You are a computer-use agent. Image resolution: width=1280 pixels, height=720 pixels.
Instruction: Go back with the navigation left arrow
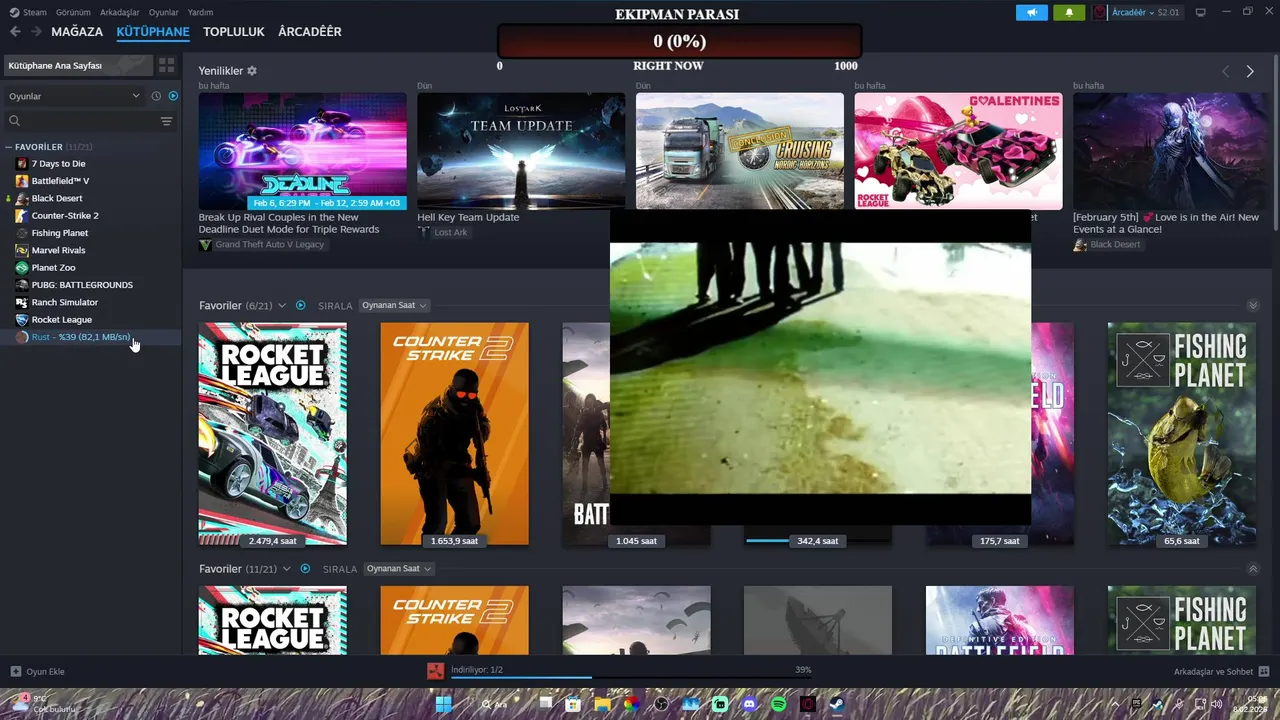coord(15,32)
